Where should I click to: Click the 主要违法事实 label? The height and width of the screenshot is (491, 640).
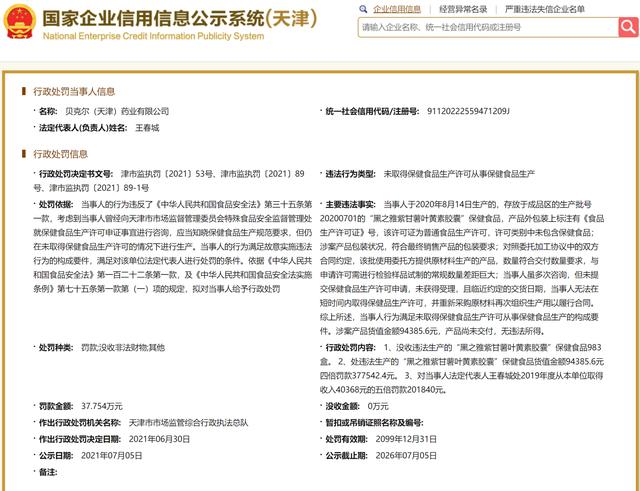point(351,204)
